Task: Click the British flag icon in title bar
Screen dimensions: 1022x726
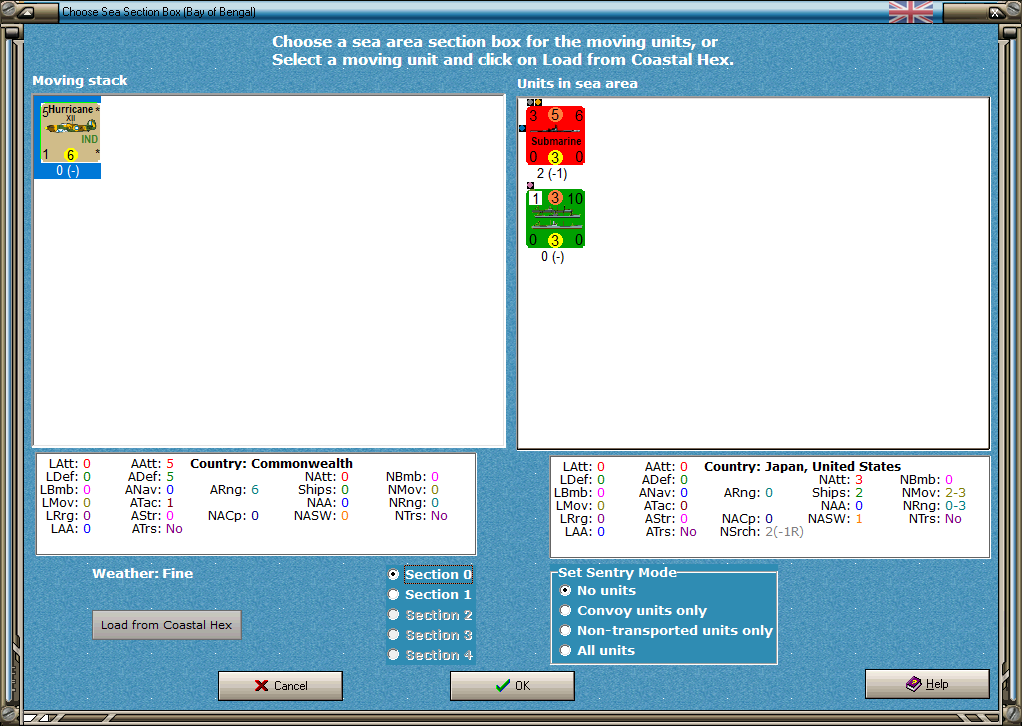Action: click(x=911, y=12)
